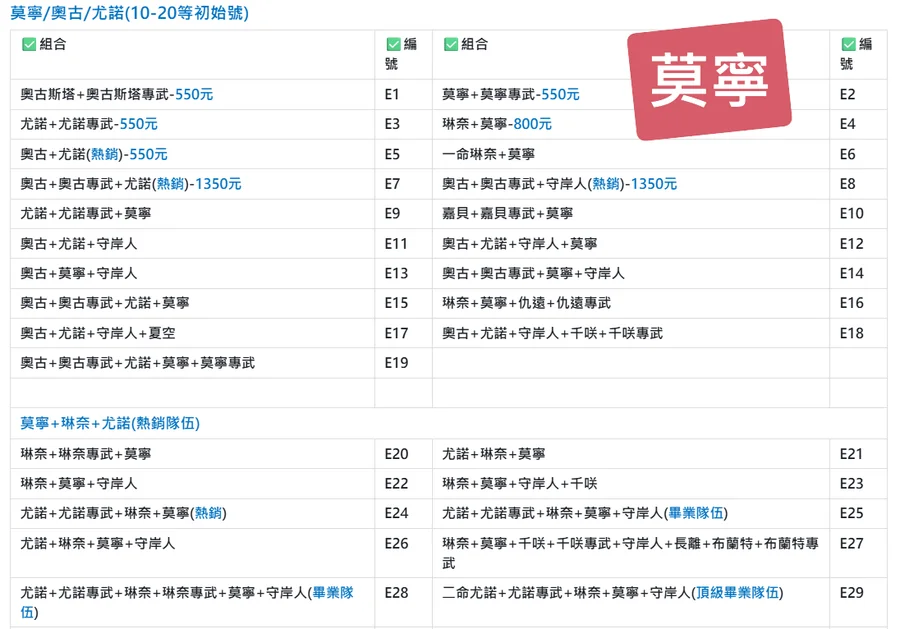The width and height of the screenshot is (900, 629).
Task: Click the 畢業隊伍 label in row E25
Action: click(696, 513)
